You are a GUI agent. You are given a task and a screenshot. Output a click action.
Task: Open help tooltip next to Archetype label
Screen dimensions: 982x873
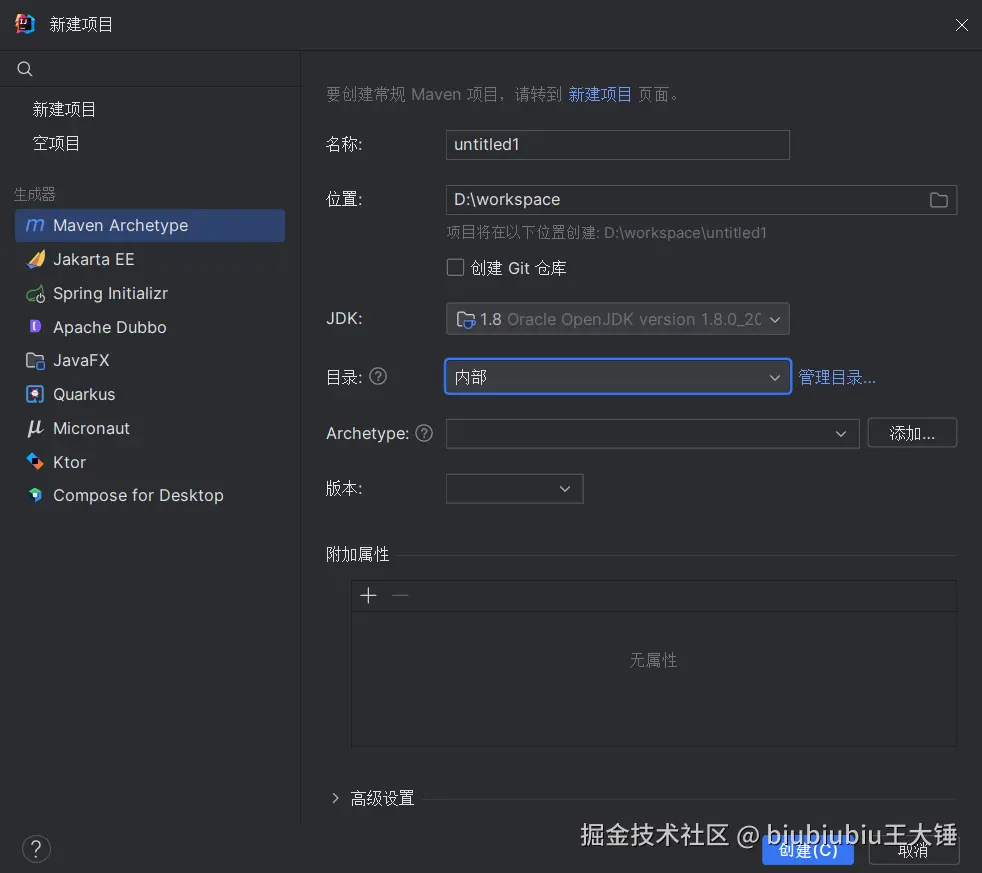pos(424,433)
